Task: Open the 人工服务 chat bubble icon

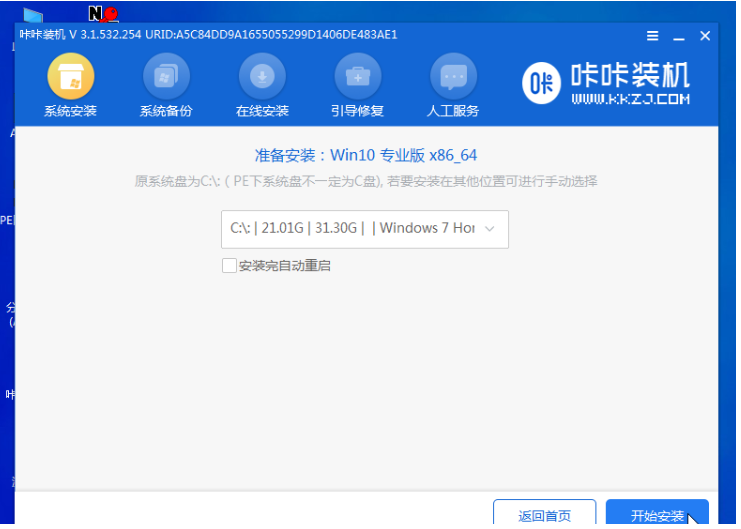Action: 453,77
